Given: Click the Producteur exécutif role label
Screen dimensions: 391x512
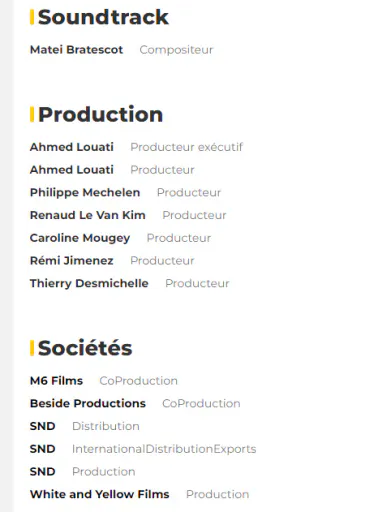Looking at the screenshot, I should tap(186, 147).
